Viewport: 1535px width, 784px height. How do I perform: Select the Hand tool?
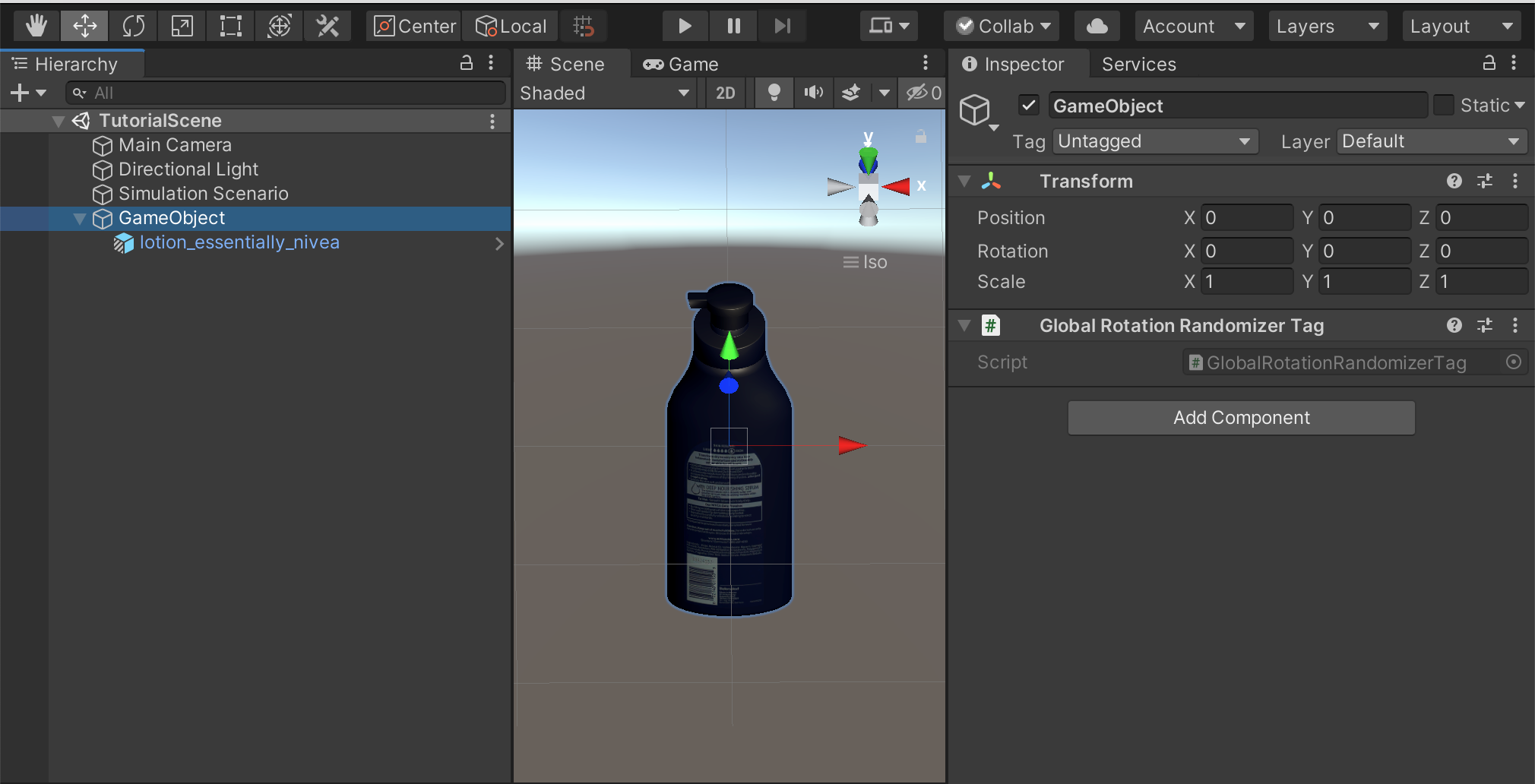pyautogui.click(x=35, y=25)
